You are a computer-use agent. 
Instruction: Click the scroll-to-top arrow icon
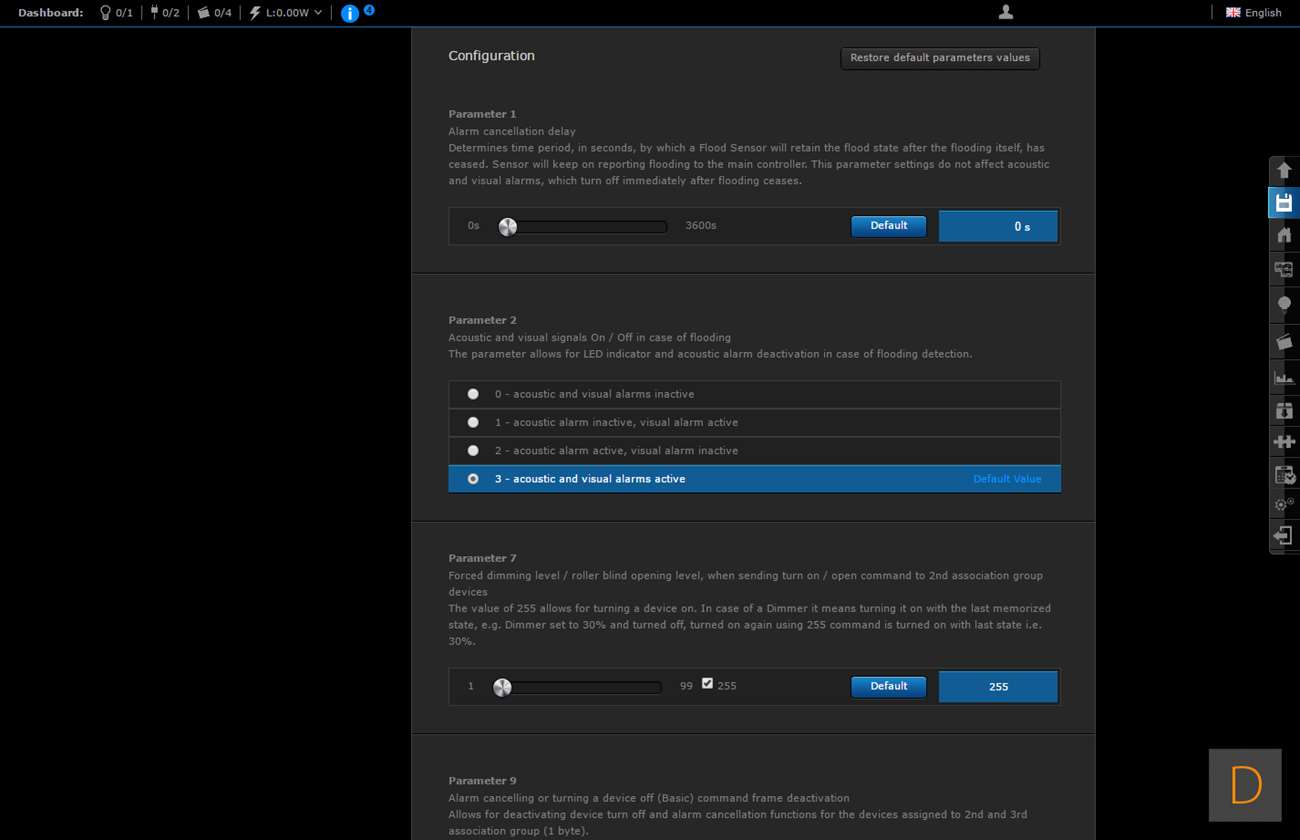[1284, 171]
